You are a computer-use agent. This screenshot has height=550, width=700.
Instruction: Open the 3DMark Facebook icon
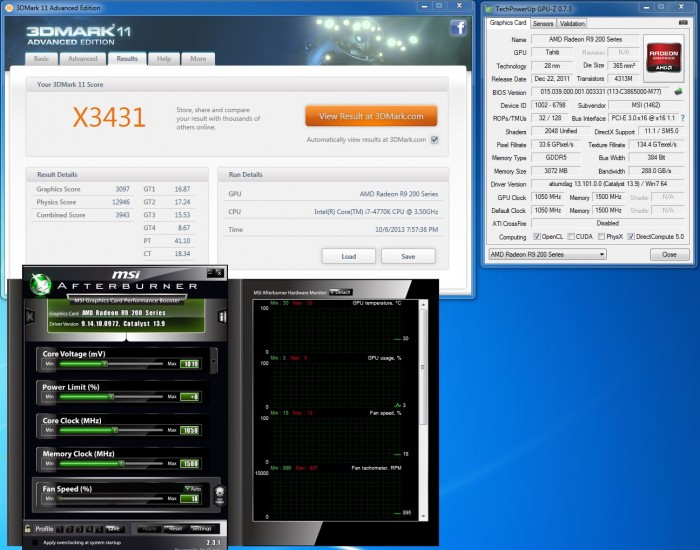[x=459, y=28]
